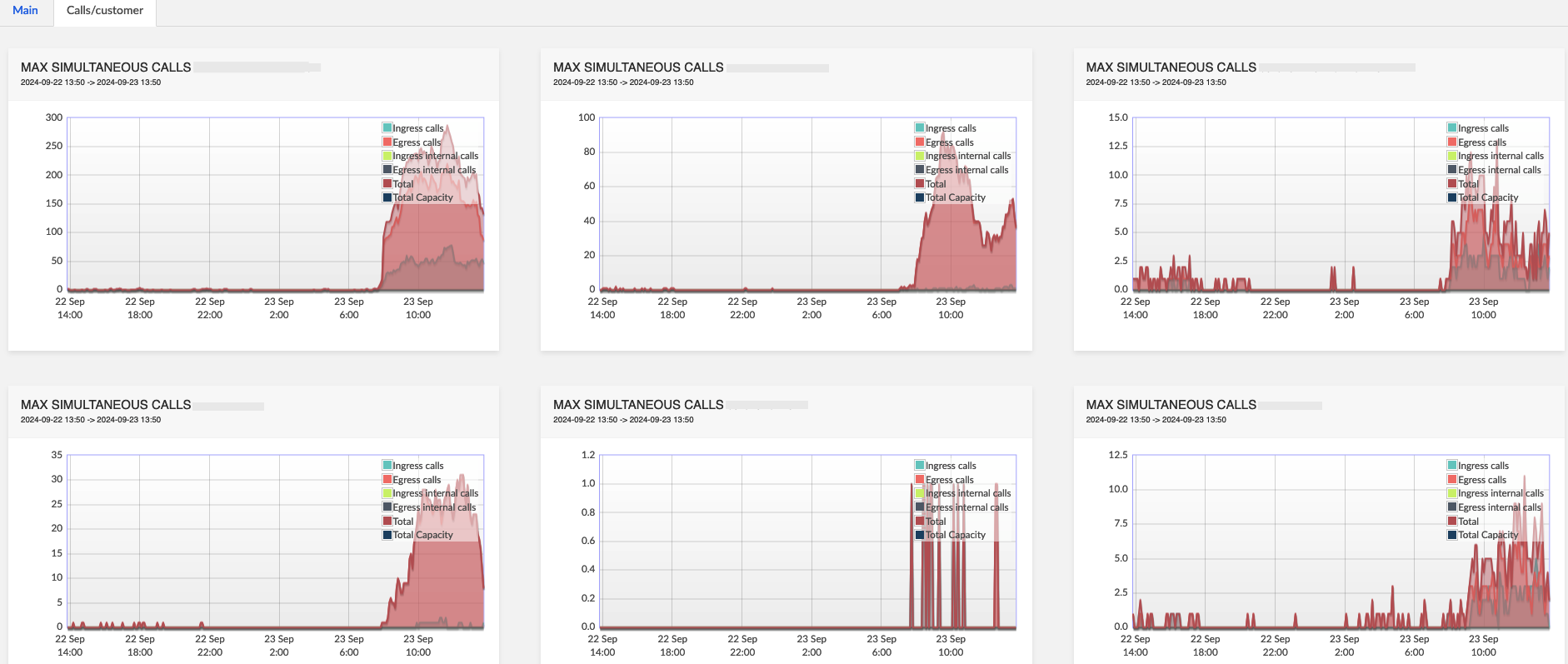
Task: Toggle Egress internal calls in bottom-right chart legend
Action: click(x=1499, y=507)
